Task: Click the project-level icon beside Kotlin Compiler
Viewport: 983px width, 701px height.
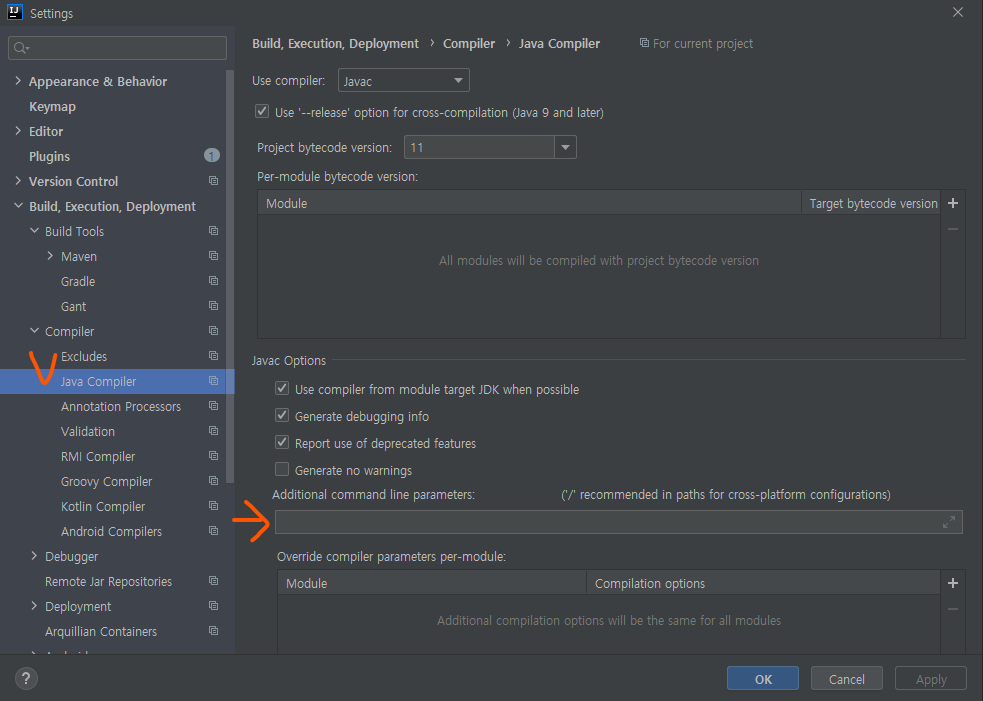Action: pos(213,506)
